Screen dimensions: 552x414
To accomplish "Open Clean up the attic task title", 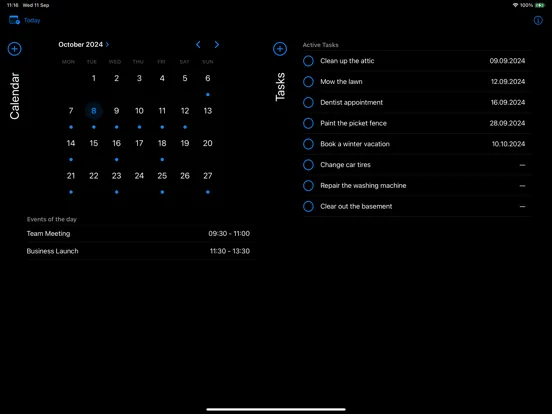I will (347, 61).
